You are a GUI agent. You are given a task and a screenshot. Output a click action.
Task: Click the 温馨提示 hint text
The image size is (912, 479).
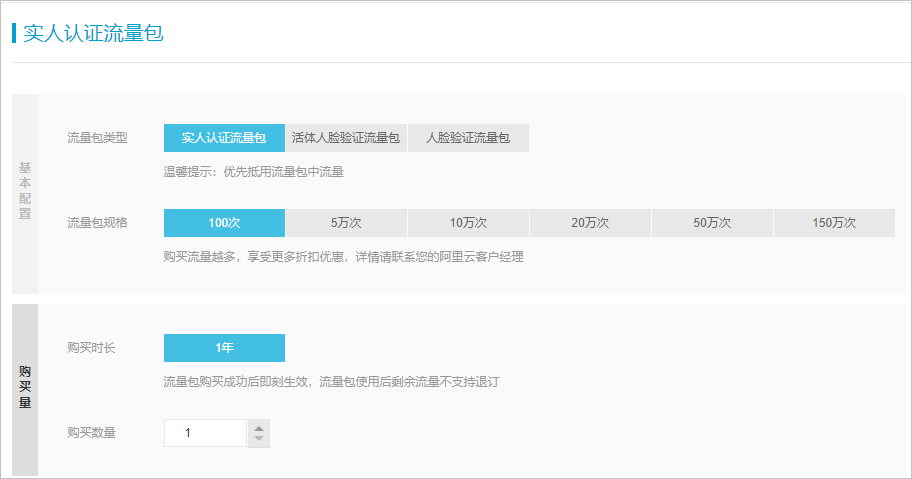[254, 172]
